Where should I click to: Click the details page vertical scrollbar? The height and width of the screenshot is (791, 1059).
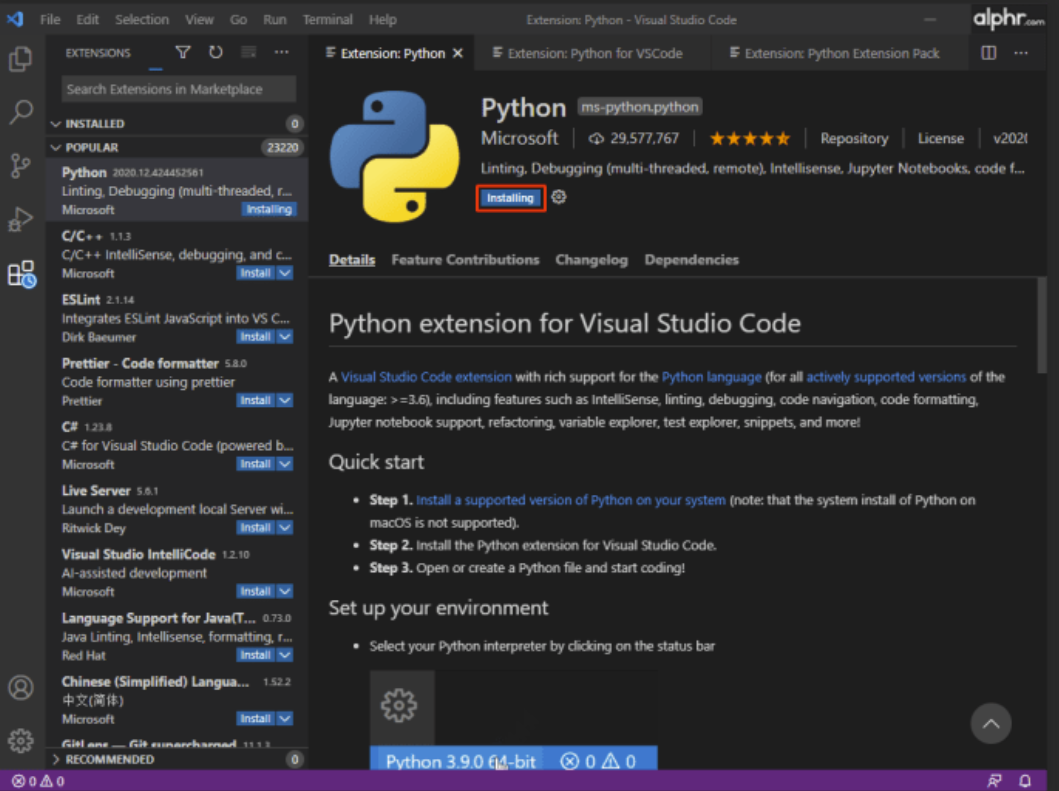pos(1041,325)
